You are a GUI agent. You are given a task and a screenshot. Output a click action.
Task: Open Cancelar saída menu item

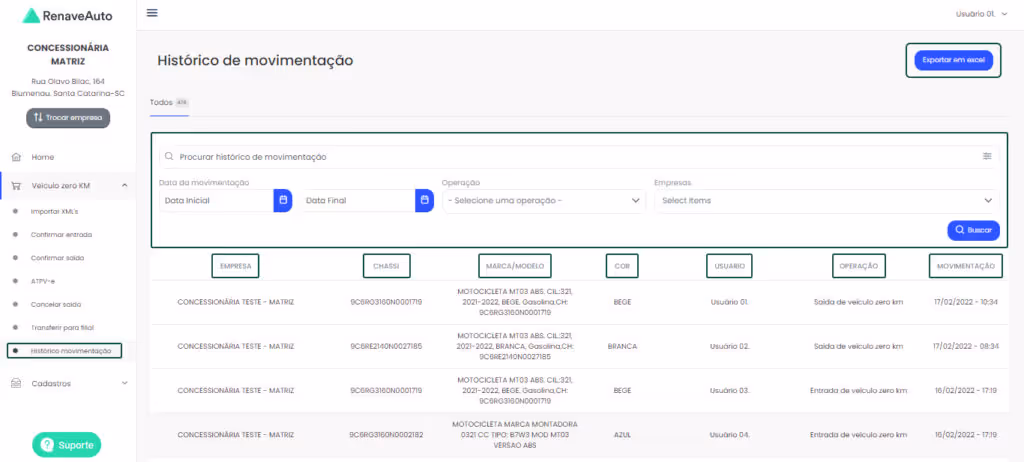pyautogui.click(x=56, y=305)
